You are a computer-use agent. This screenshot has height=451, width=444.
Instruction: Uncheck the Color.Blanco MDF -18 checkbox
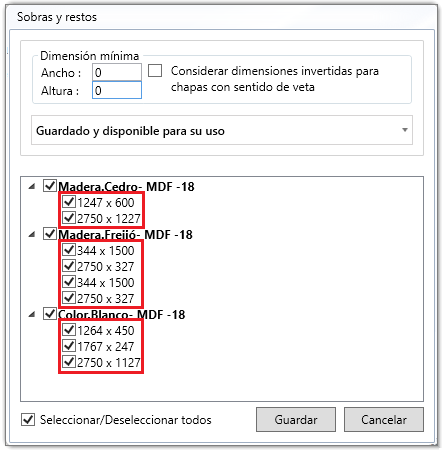pos(50,313)
